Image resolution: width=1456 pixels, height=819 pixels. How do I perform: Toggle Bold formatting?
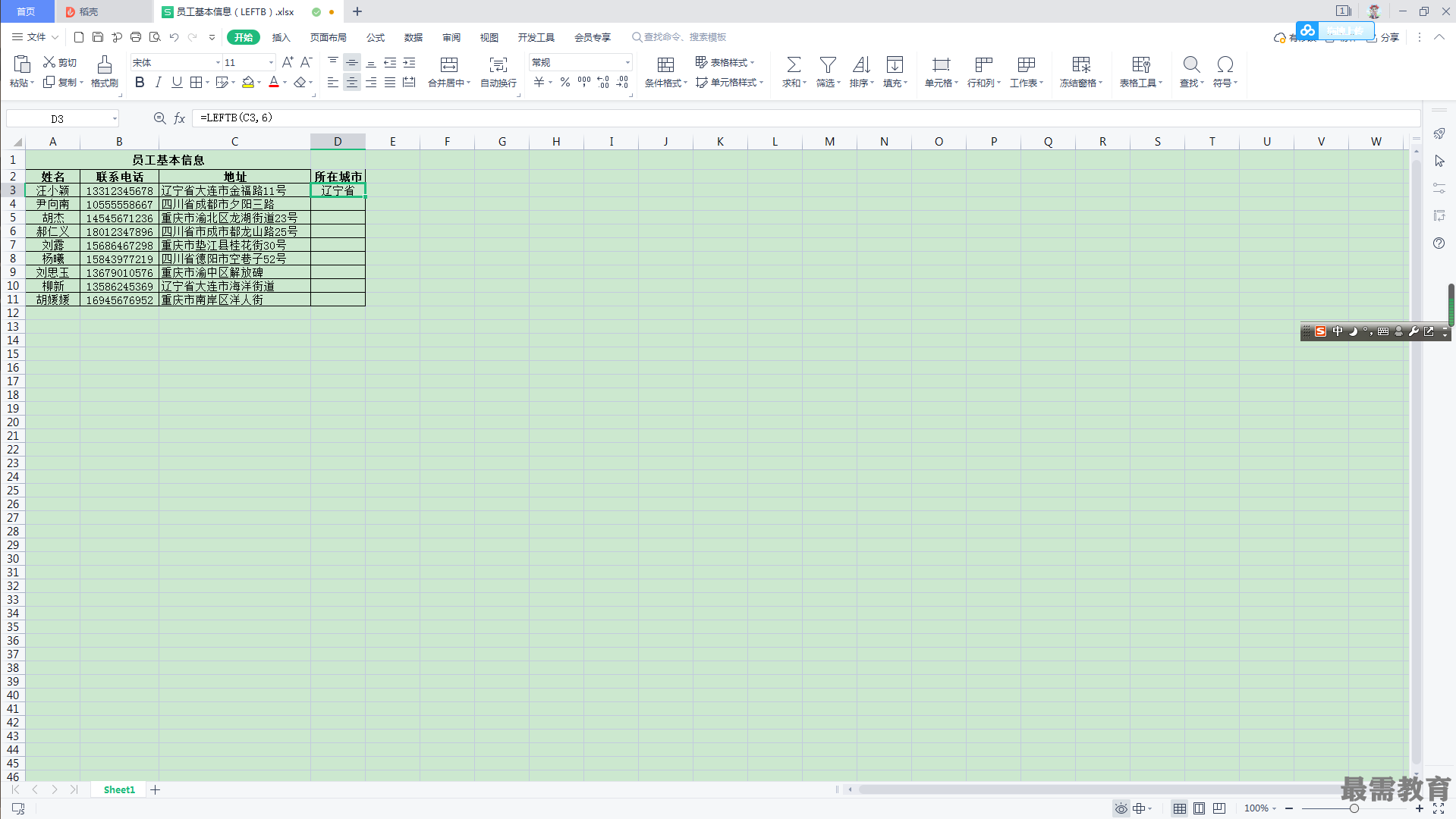pyautogui.click(x=140, y=83)
